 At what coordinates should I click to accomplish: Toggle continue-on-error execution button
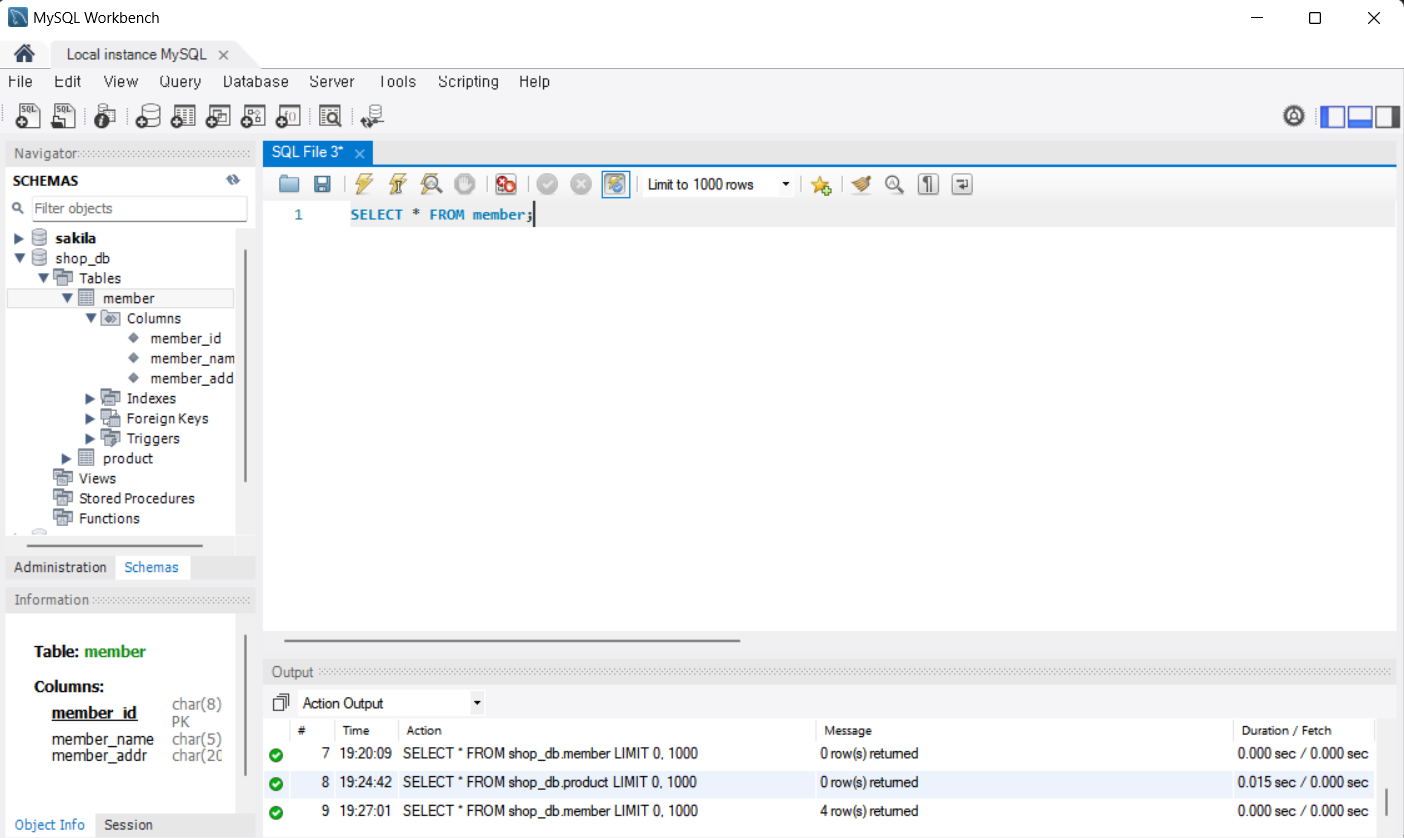coord(506,184)
